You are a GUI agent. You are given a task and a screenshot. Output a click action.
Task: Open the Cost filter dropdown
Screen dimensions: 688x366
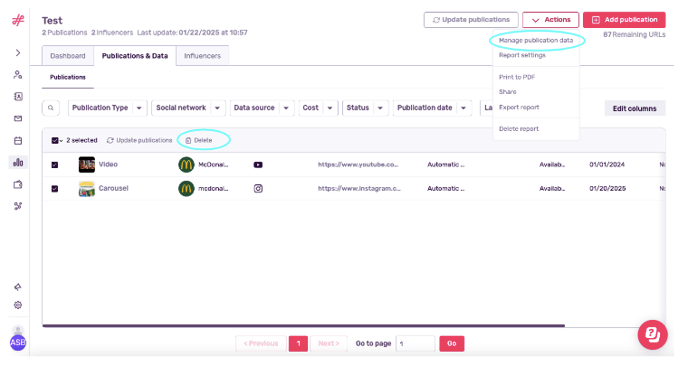(318, 108)
